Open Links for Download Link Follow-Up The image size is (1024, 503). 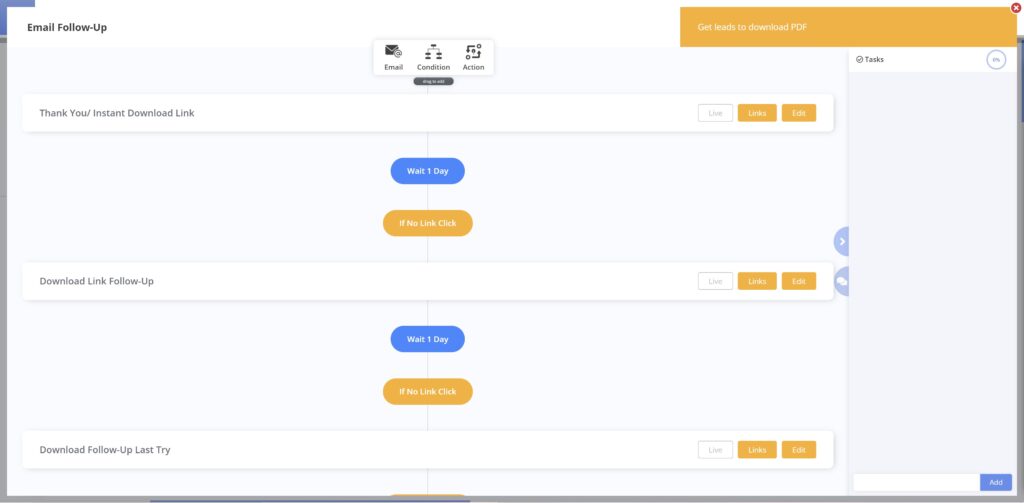pyautogui.click(x=757, y=281)
